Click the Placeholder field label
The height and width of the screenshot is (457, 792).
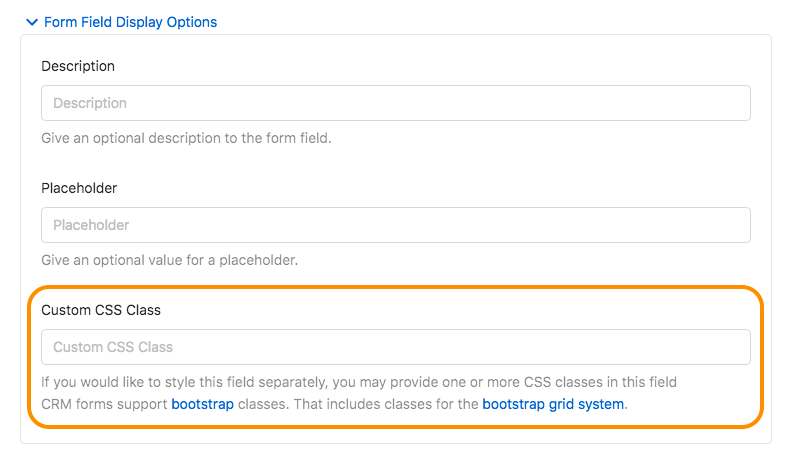point(79,188)
